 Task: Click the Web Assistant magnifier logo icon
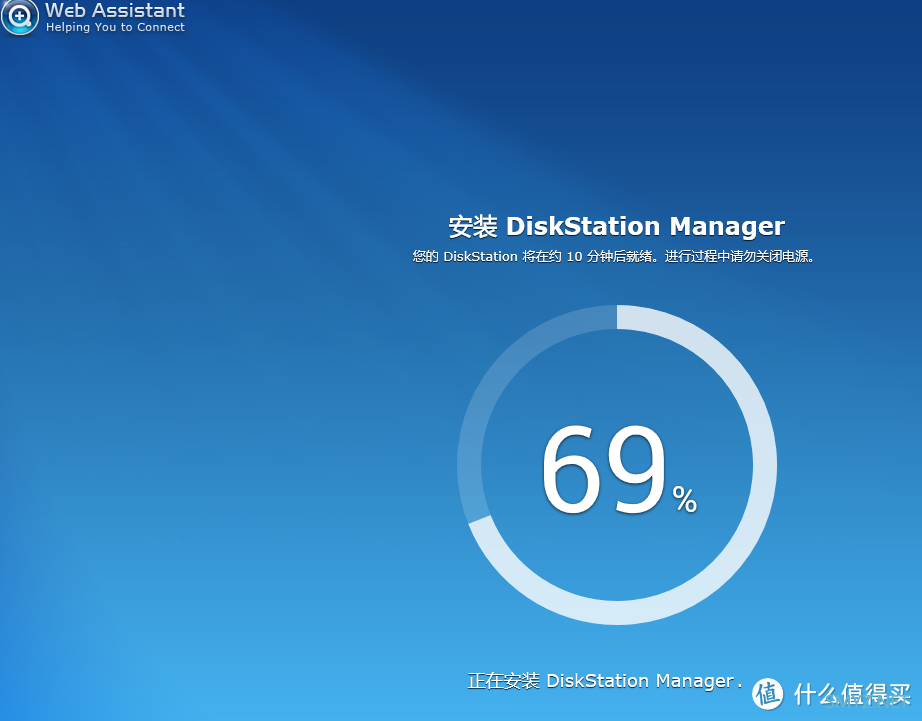[19, 17]
